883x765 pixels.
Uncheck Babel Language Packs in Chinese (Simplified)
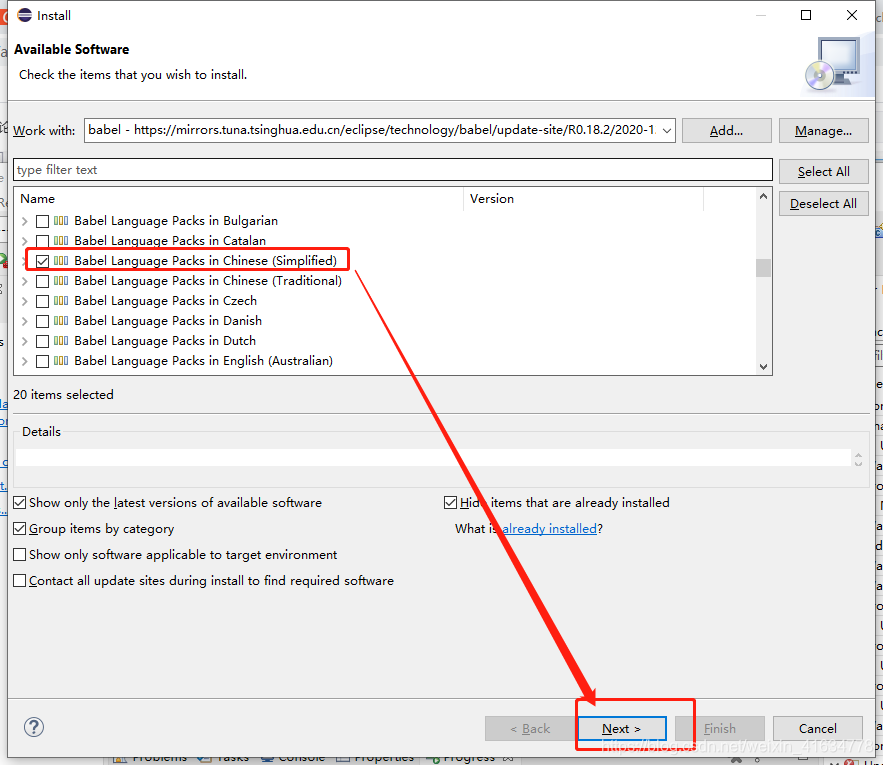click(x=42, y=261)
